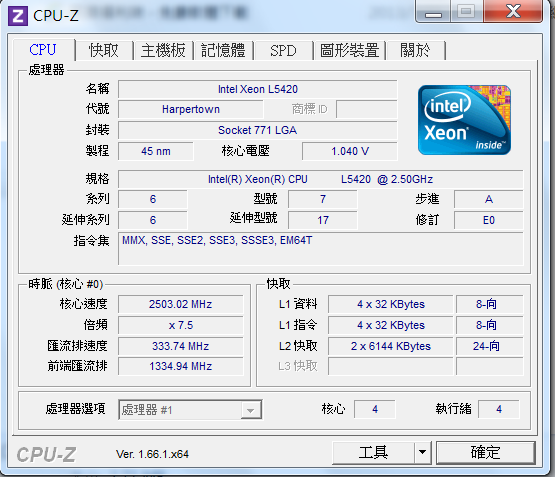This screenshot has width=556, height=480.
Task: Click the revision value E0
Action: (x=489, y=220)
